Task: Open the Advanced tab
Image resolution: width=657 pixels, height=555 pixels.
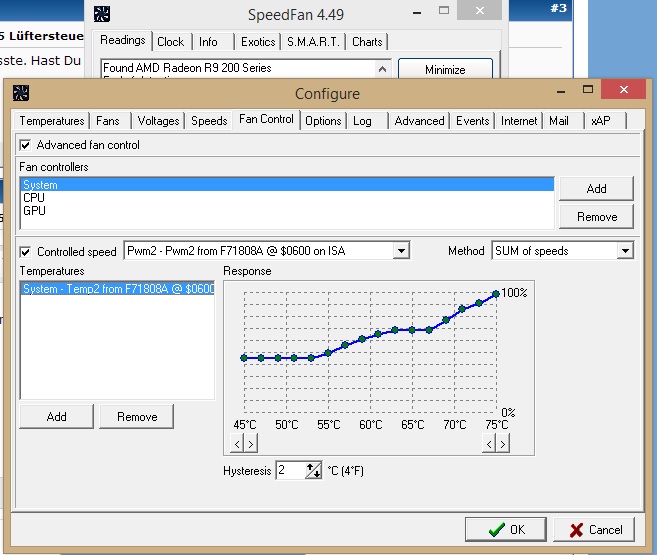Action: click(419, 121)
